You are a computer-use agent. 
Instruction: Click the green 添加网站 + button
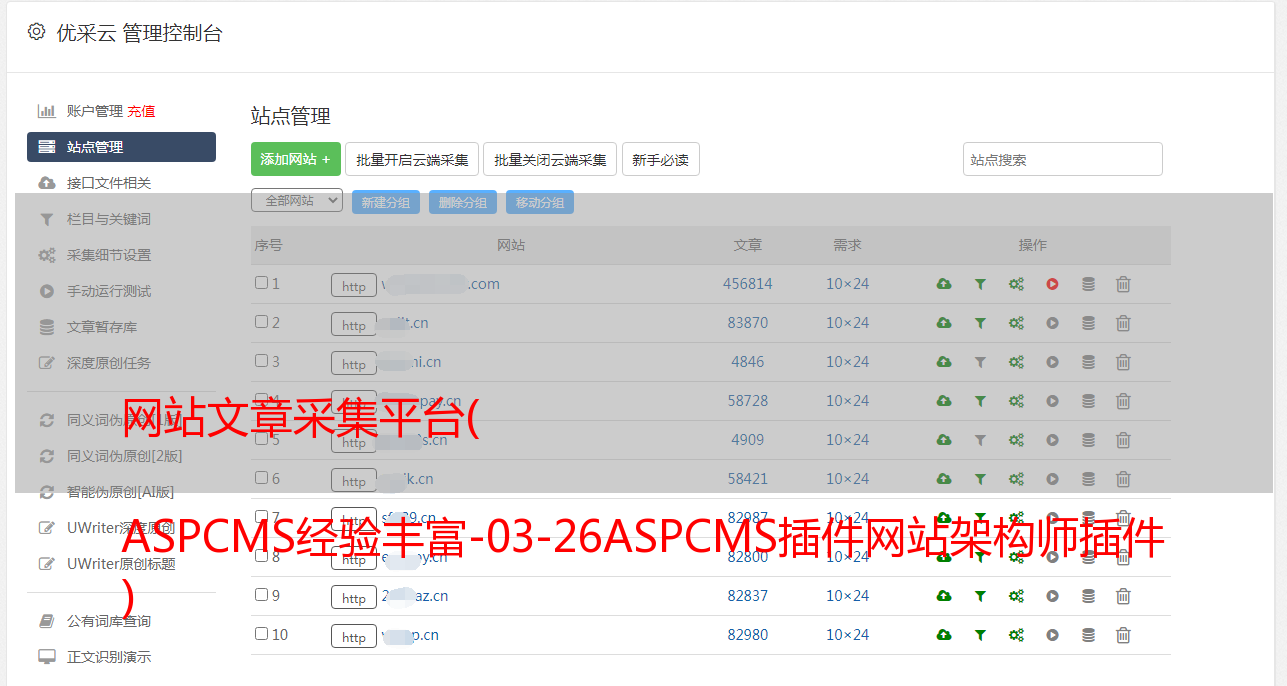pyautogui.click(x=296, y=159)
